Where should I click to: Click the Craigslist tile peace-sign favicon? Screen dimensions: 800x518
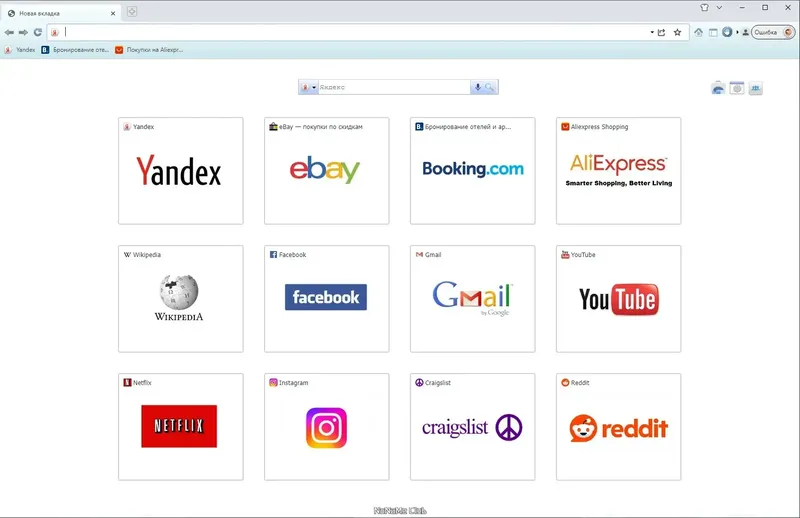coord(419,383)
